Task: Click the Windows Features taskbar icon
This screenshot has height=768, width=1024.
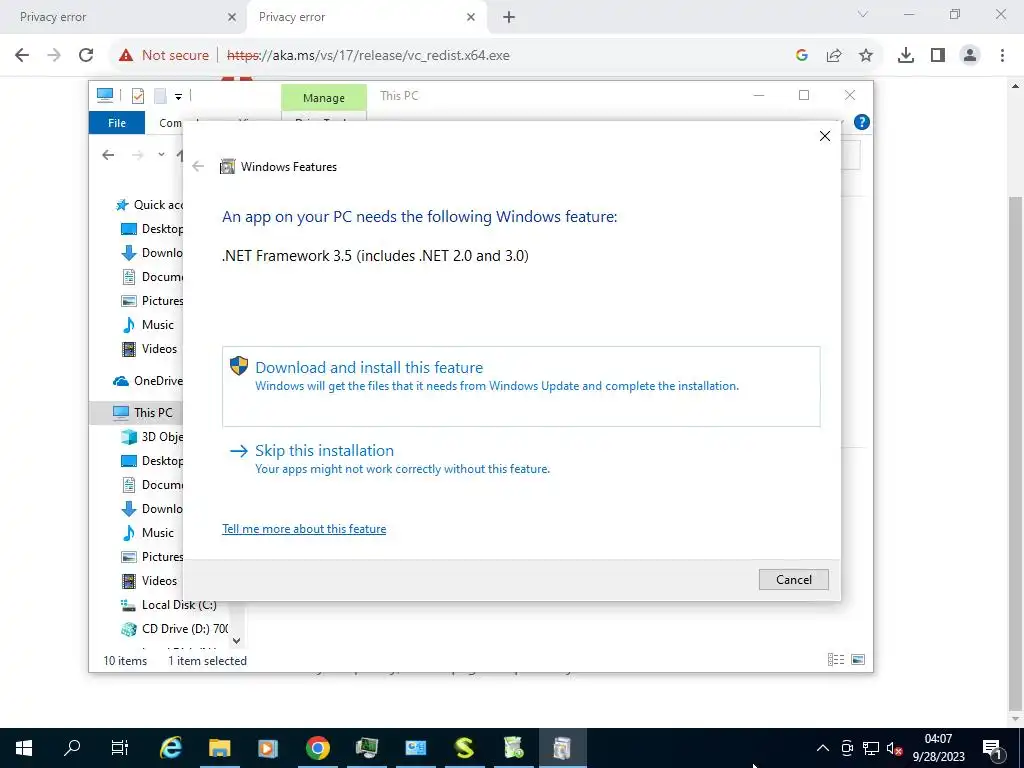Action: [x=562, y=748]
